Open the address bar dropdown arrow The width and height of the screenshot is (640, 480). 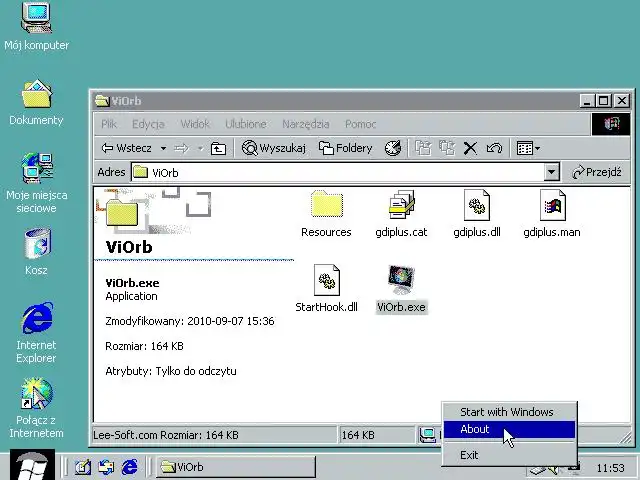click(x=551, y=172)
